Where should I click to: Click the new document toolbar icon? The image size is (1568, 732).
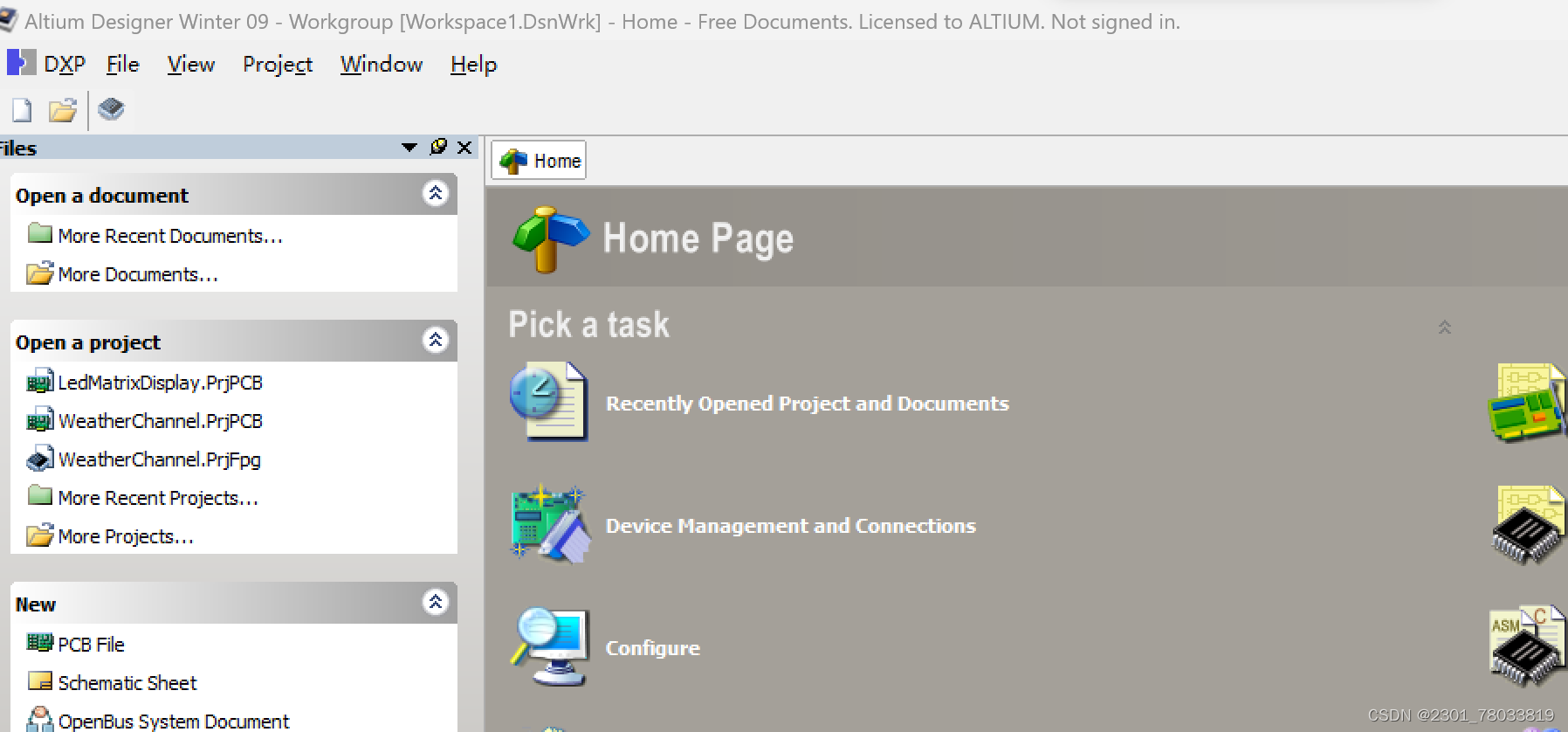[22, 110]
